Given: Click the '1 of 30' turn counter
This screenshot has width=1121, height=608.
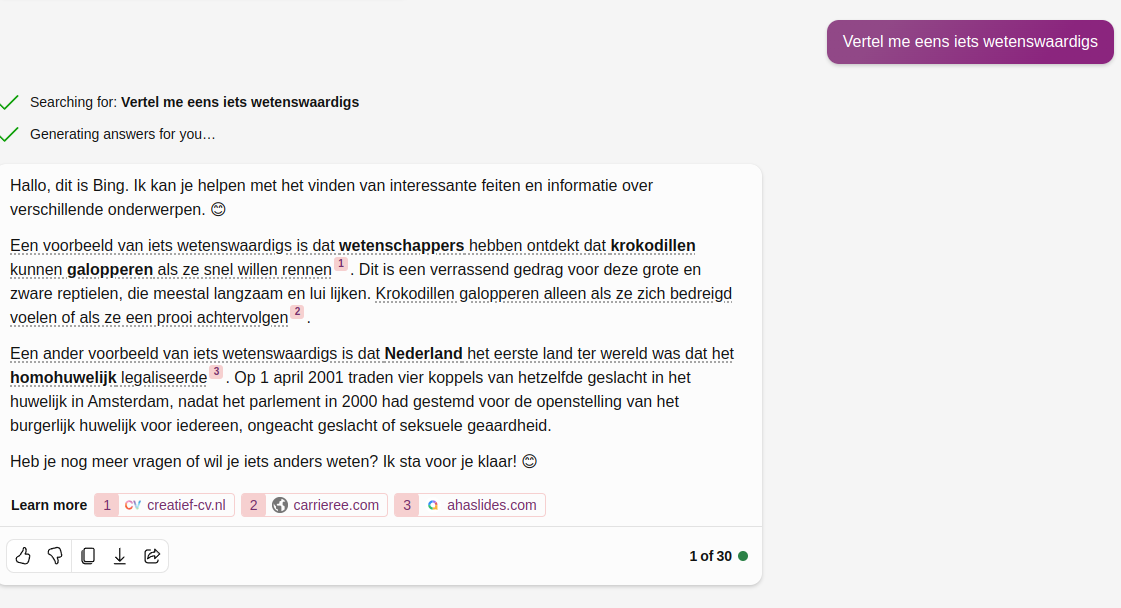Looking at the screenshot, I should pos(710,556).
